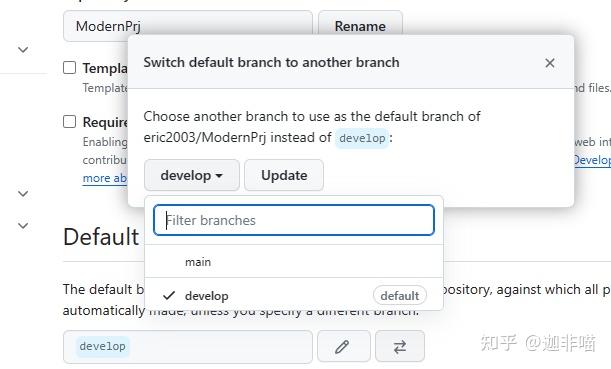Select the develop branch entry
Image resolution: width=611 pixels, height=369 pixels.
click(294, 296)
